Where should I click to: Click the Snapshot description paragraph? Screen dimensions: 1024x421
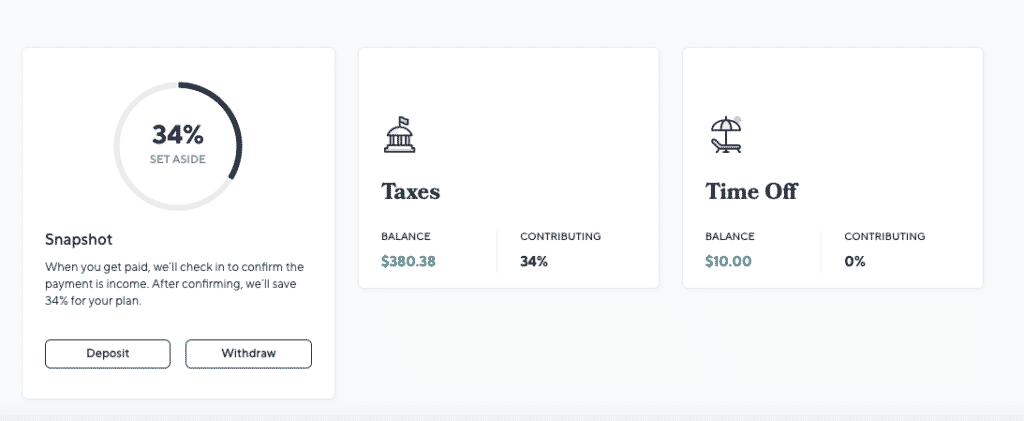tap(174, 285)
